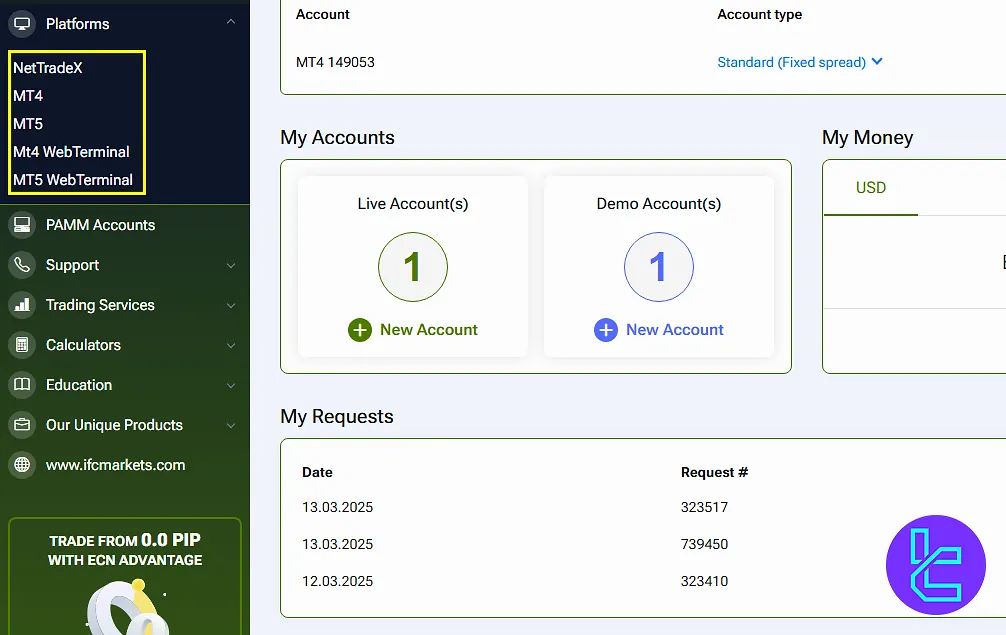Switch to the USD tab in My Money
Viewport: 1006px width, 635px height.
coord(870,188)
